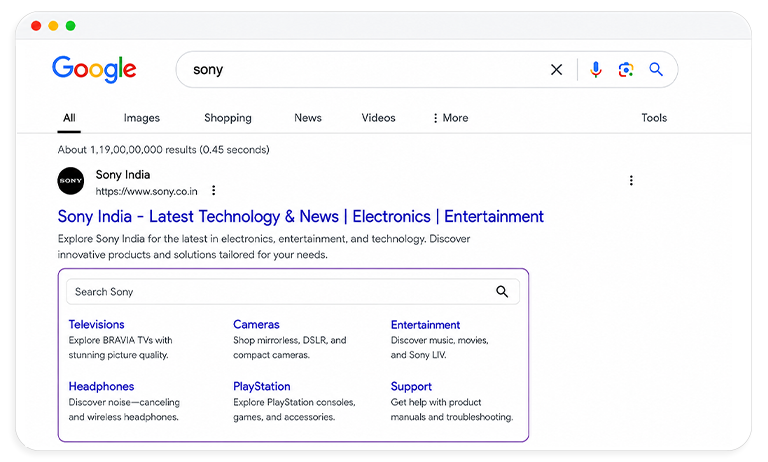Click the Sony round logo favicon
The height and width of the screenshot is (462, 768).
coord(71,181)
